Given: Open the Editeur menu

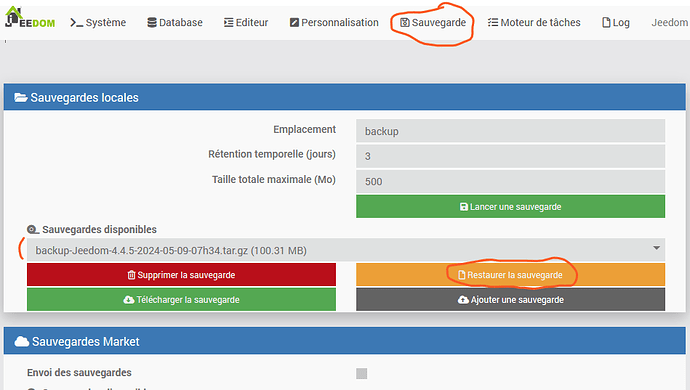Looking at the screenshot, I should [x=246, y=22].
